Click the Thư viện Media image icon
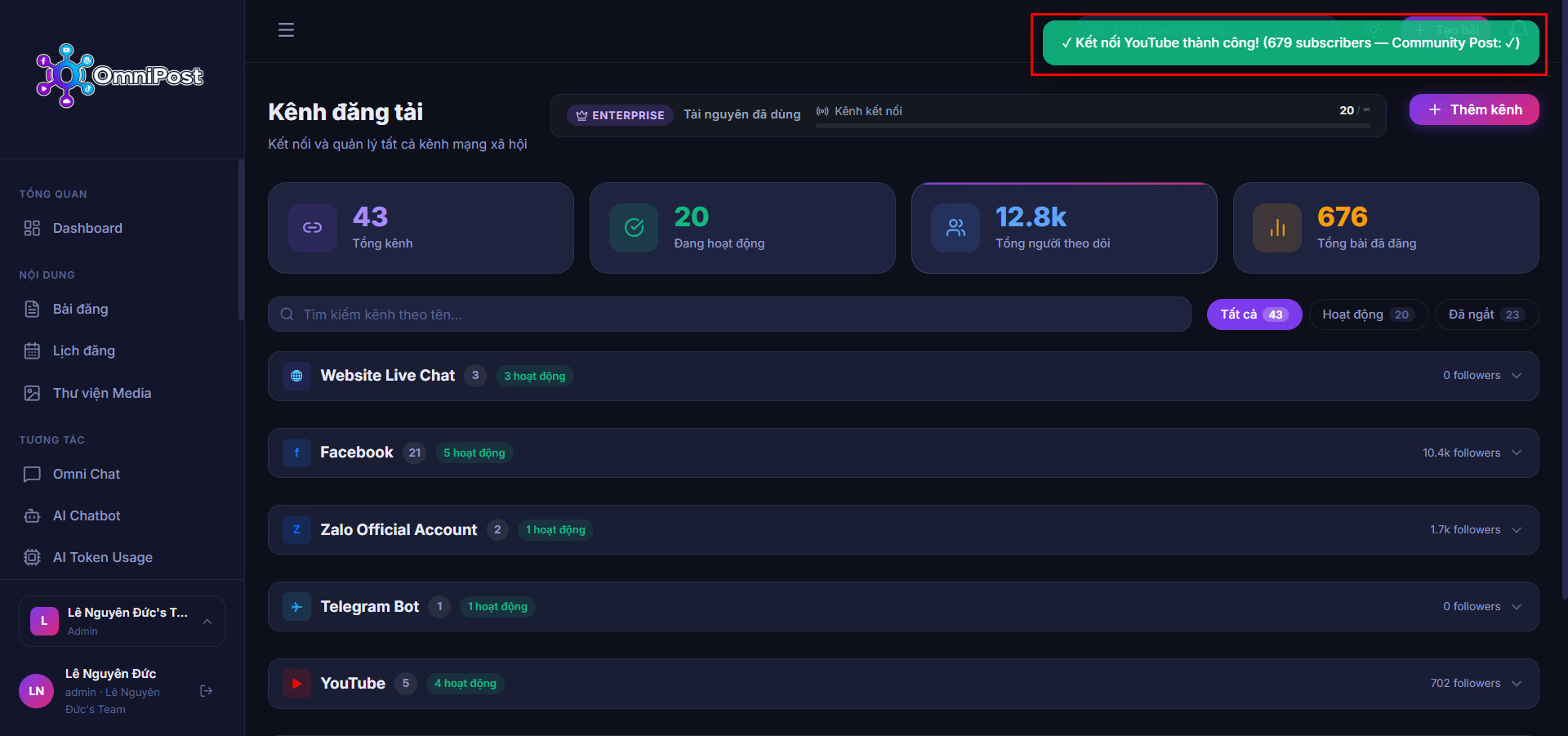Viewport: 1568px width, 736px height. click(x=32, y=393)
